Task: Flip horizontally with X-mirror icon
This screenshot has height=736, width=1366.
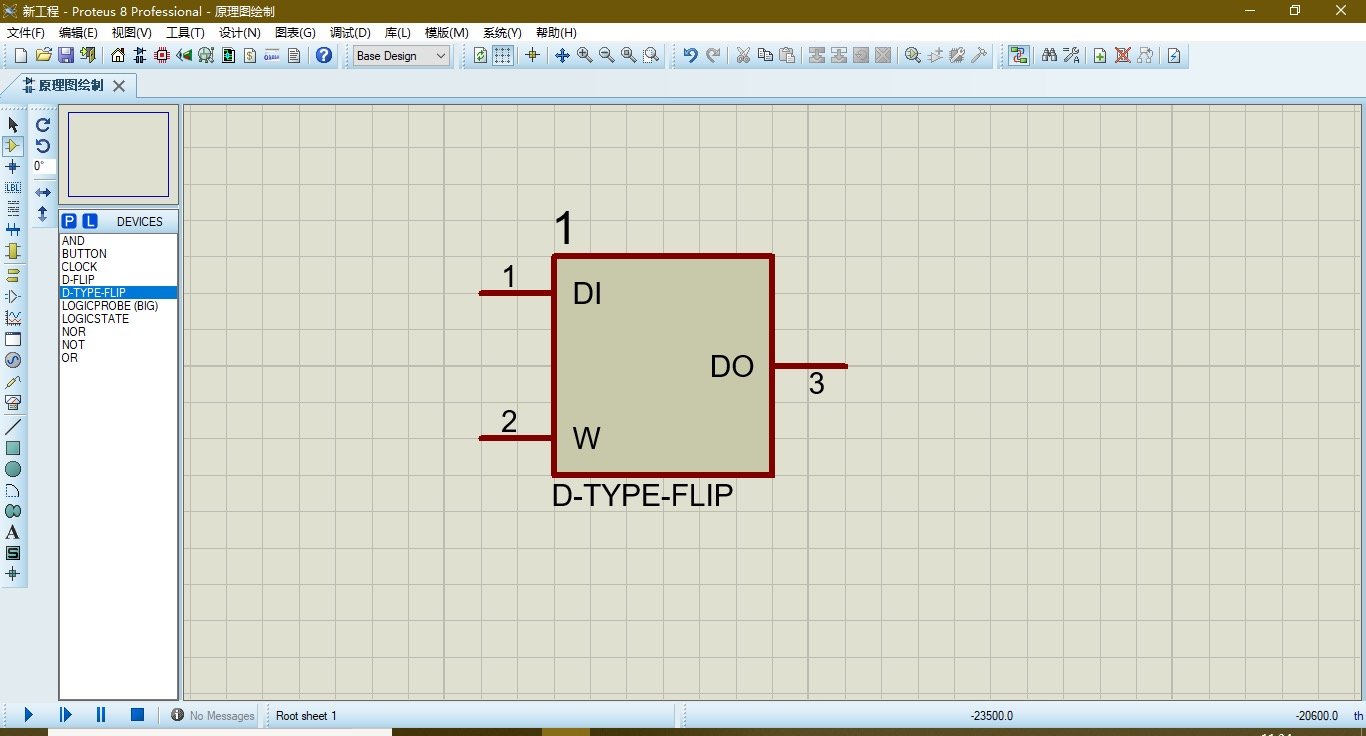Action: click(x=43, y=192)
